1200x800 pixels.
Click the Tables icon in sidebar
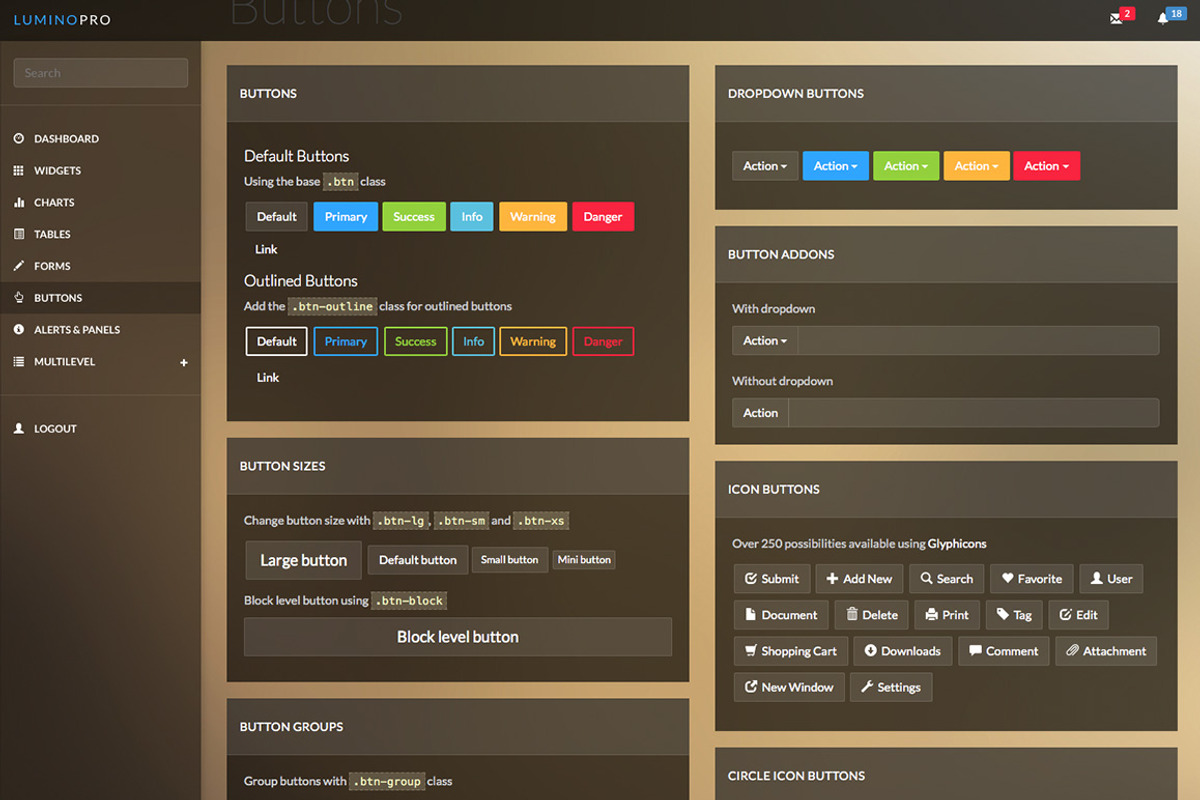[x=19, y=234]
